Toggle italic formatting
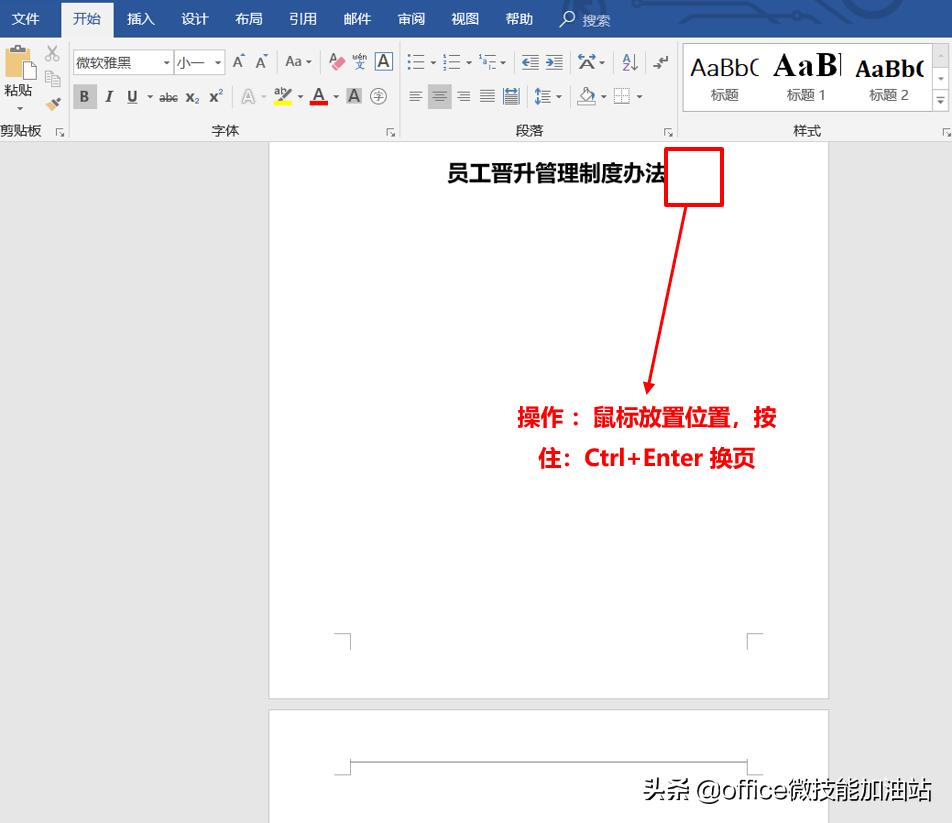This screenshot has width=952, height=823. tap(109, 96)
